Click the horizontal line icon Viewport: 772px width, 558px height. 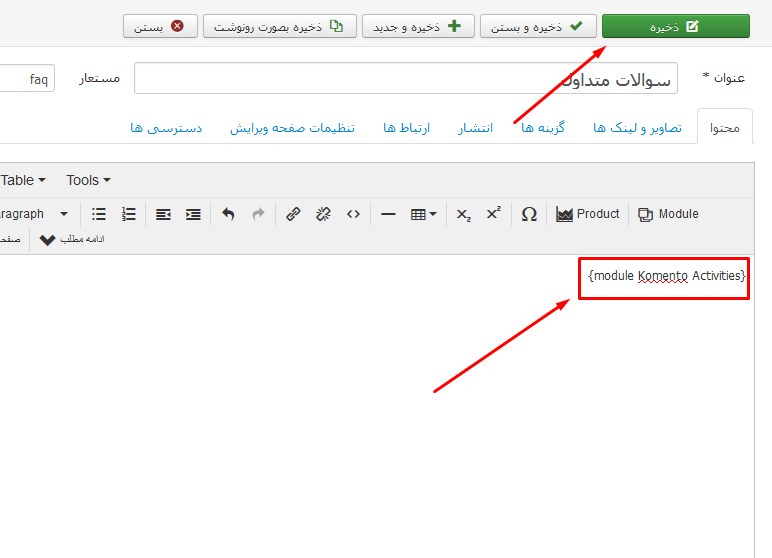coord(388,214)
